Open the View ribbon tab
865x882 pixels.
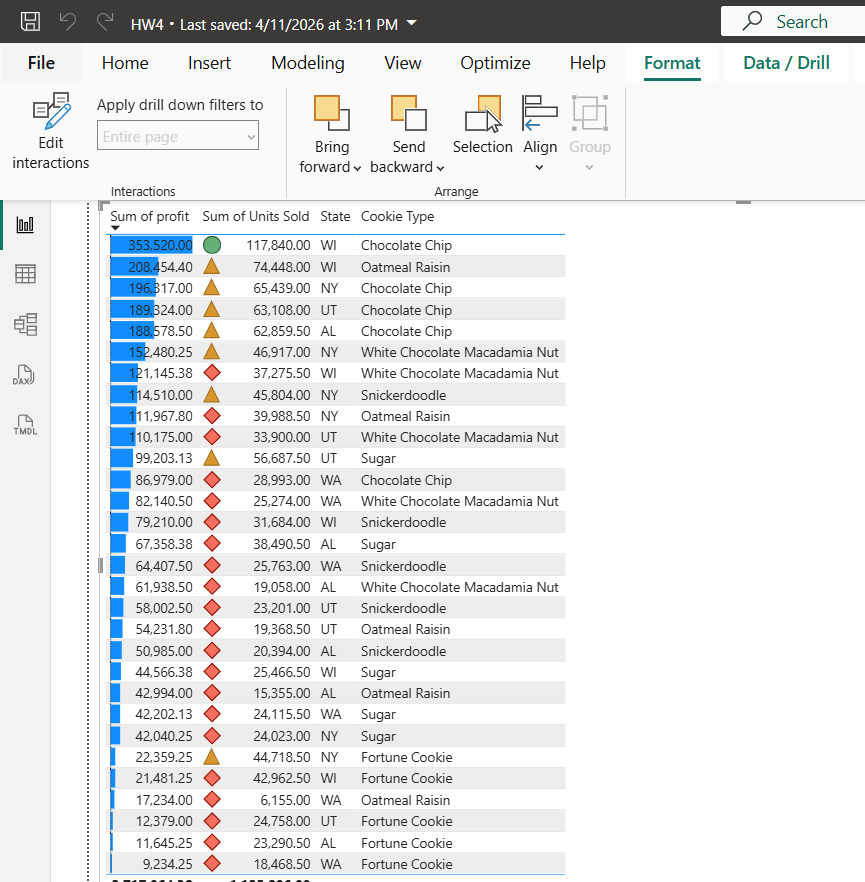(403, 62)
